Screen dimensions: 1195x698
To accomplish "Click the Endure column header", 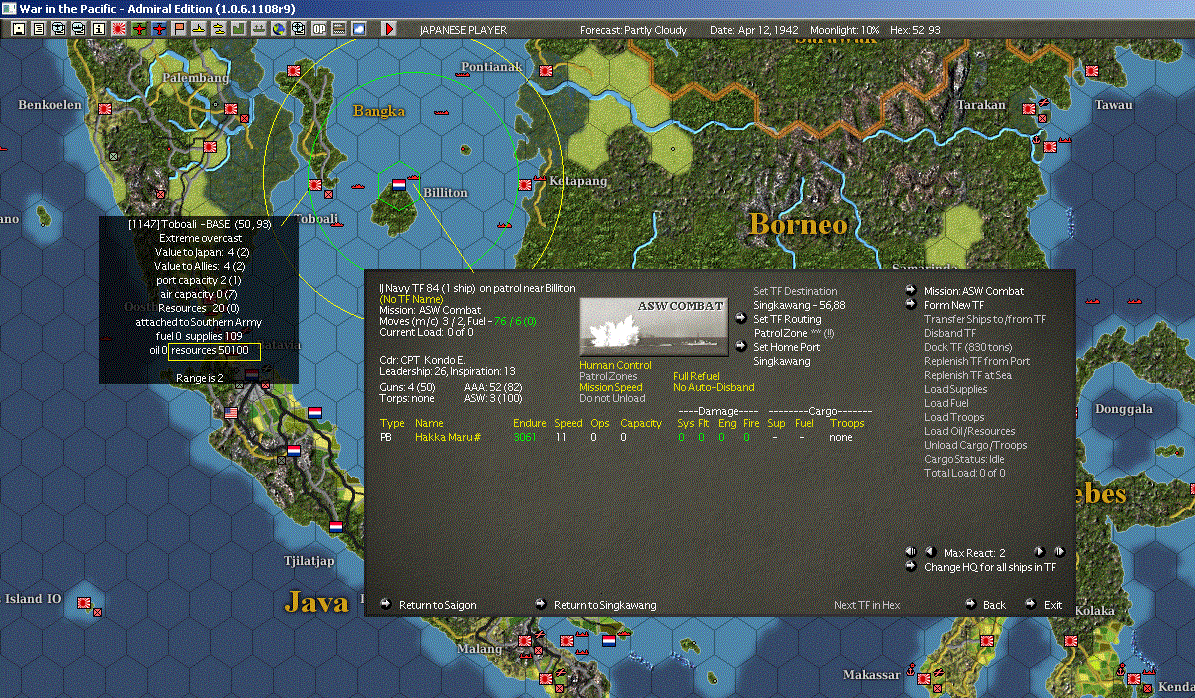I will click(x=529, y=424).
